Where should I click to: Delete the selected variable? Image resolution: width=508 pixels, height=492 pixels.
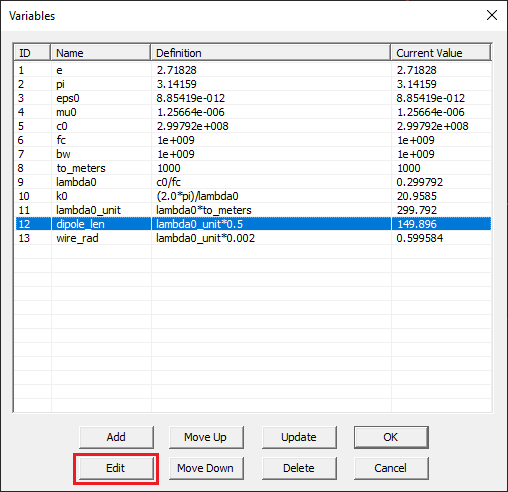pyautogui.click(x=299, y=468)
